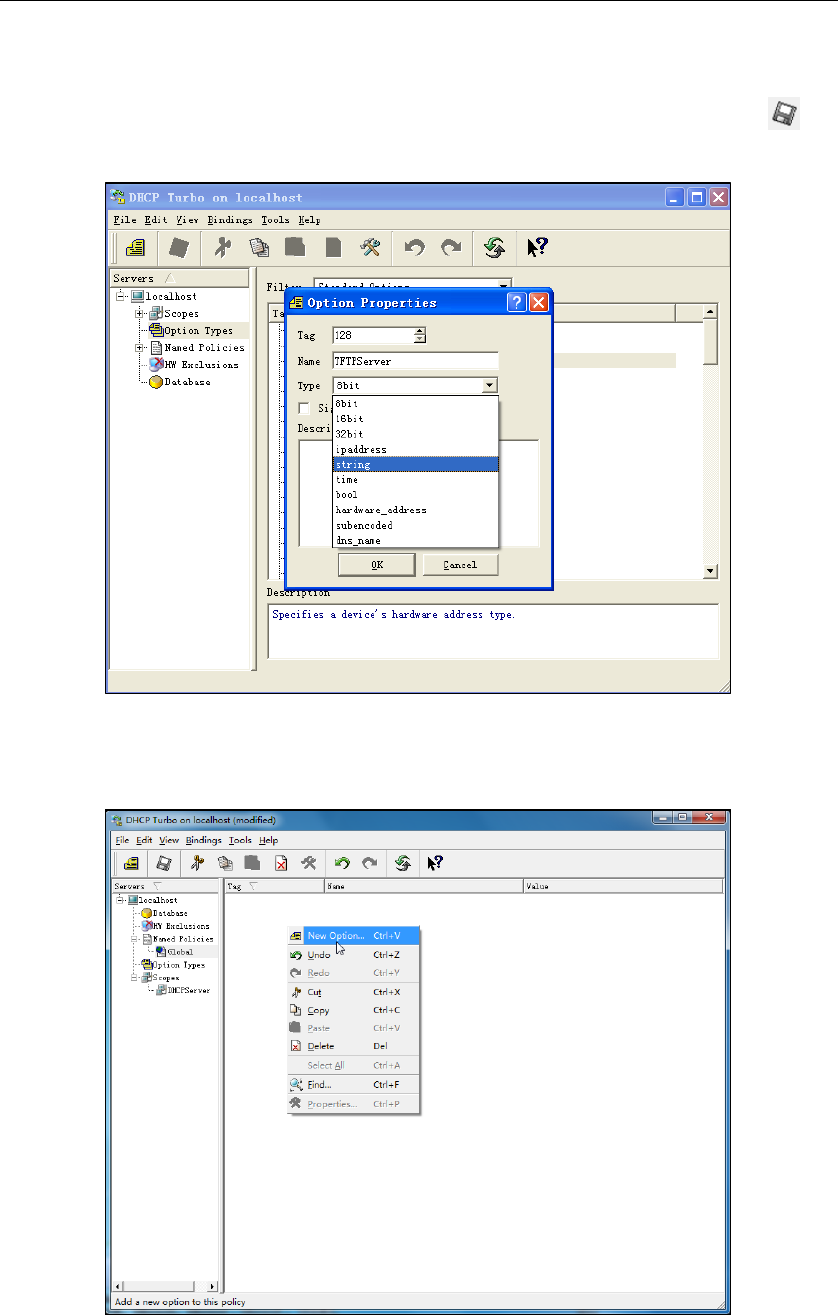Tick the checkbox below the Type field

coord(304,408)
